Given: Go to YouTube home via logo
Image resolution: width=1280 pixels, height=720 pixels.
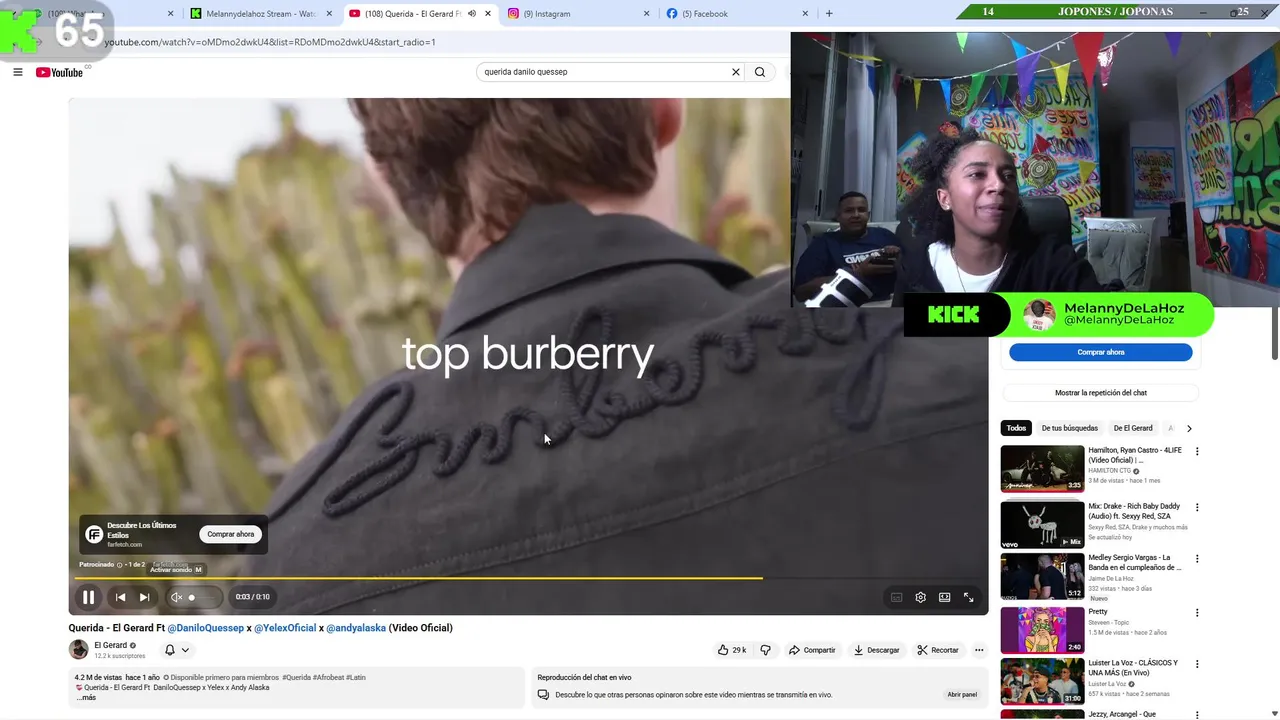Looking at the screenshot, I should [60, 72].
